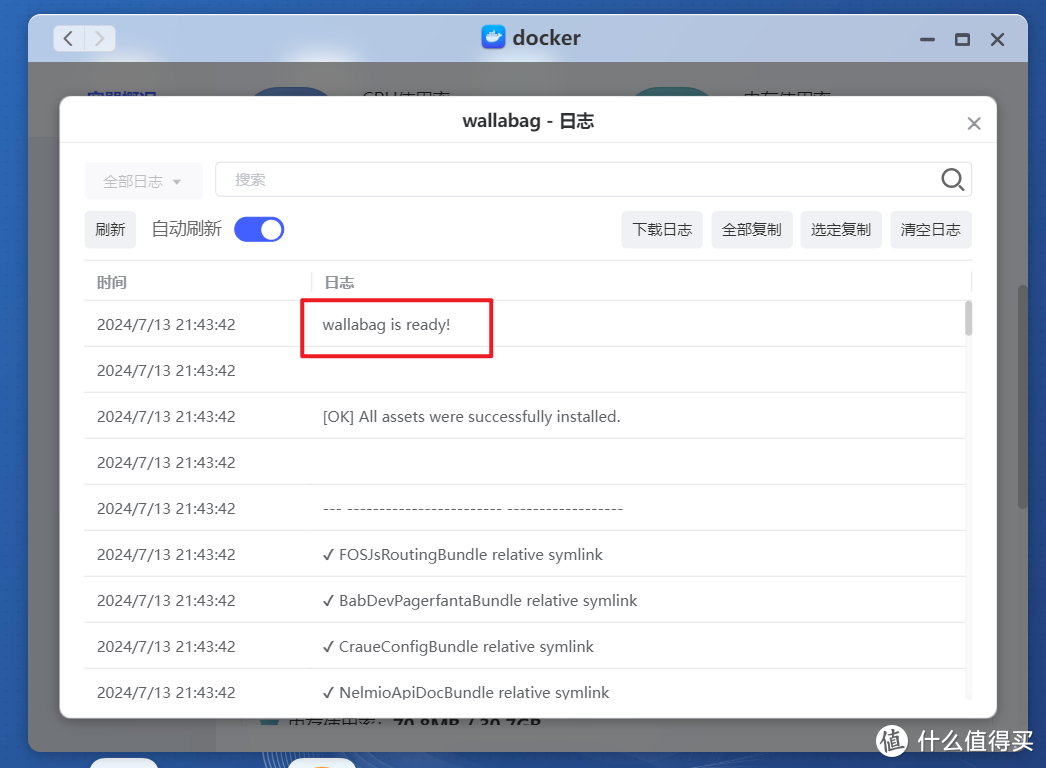Click 下载日志 to download the log

[x=661, y=229]
